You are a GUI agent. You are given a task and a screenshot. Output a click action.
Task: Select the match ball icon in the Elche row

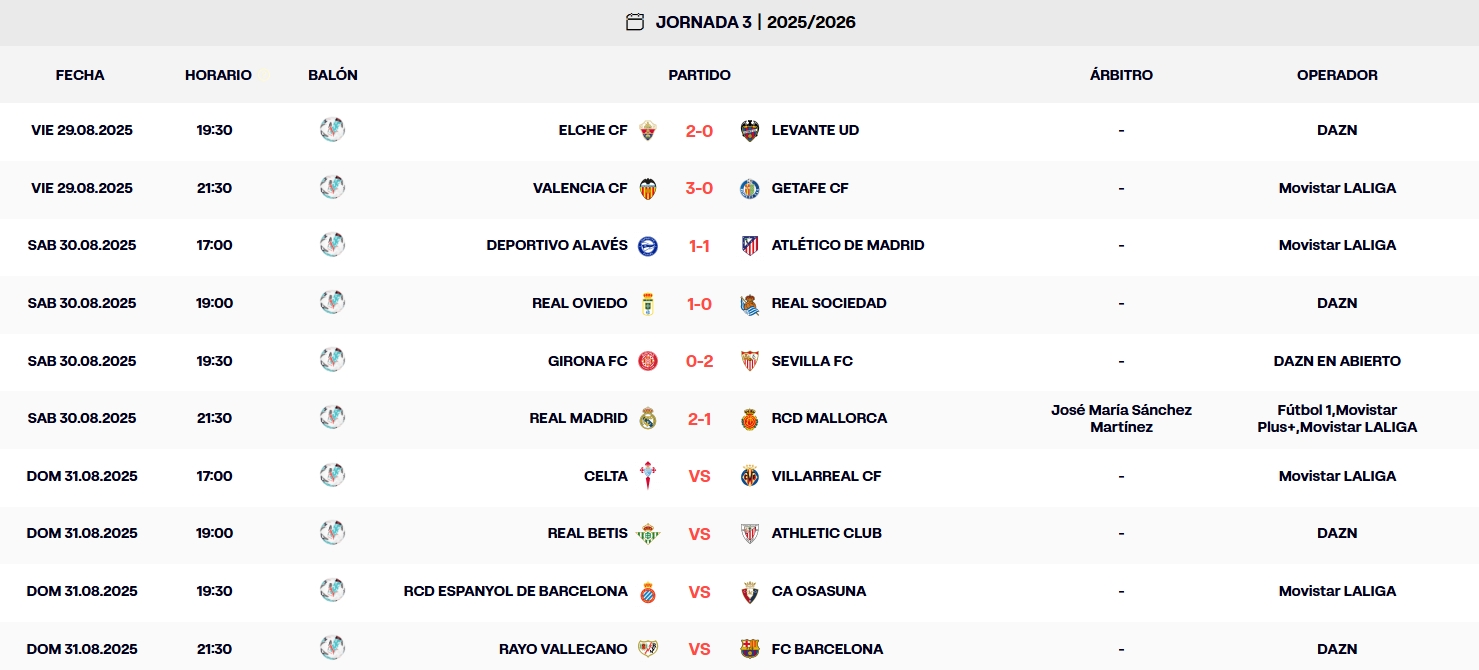coord(332,130)
